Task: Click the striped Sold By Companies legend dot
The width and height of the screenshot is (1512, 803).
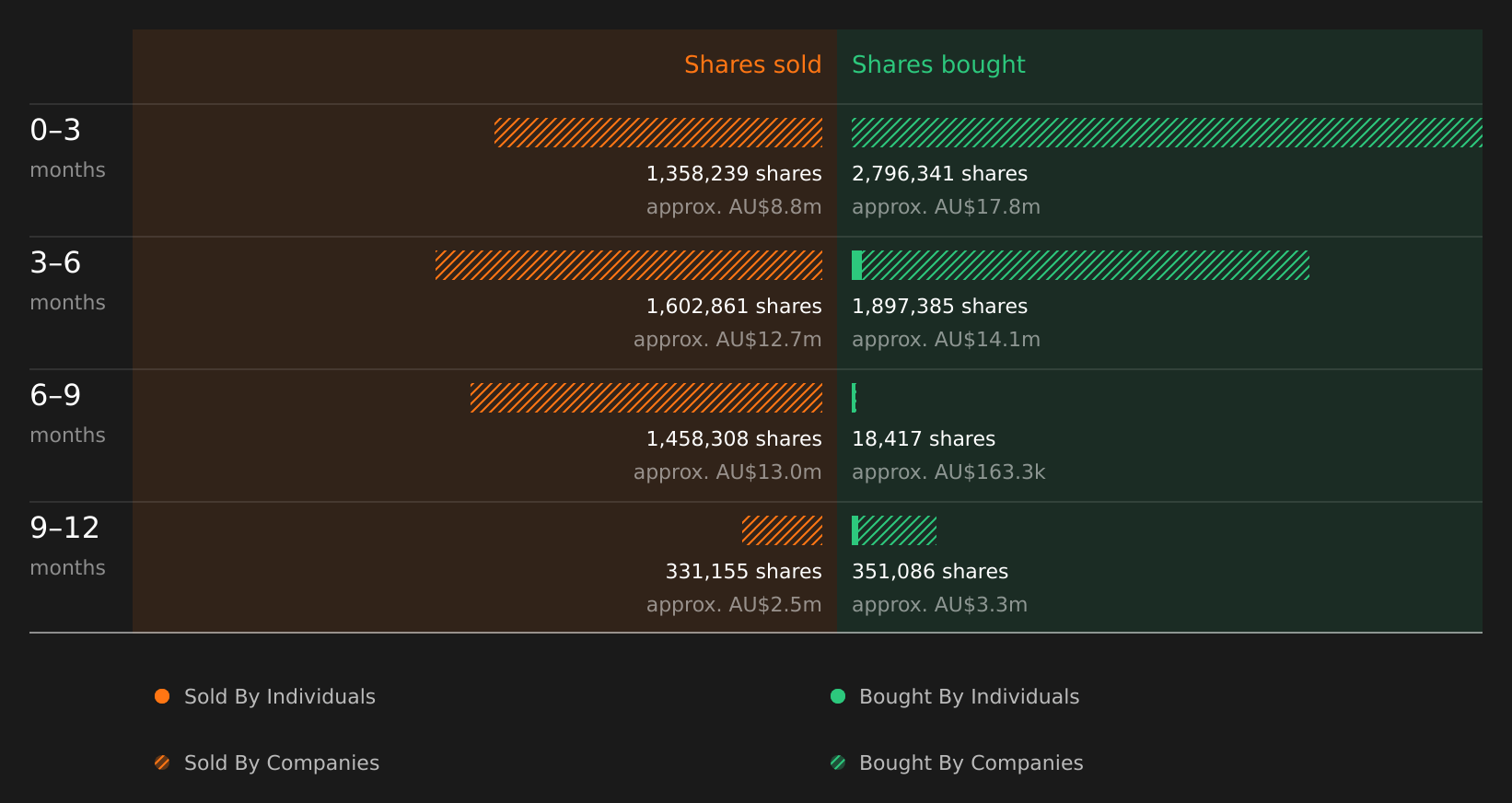Action: coord(162,762)
